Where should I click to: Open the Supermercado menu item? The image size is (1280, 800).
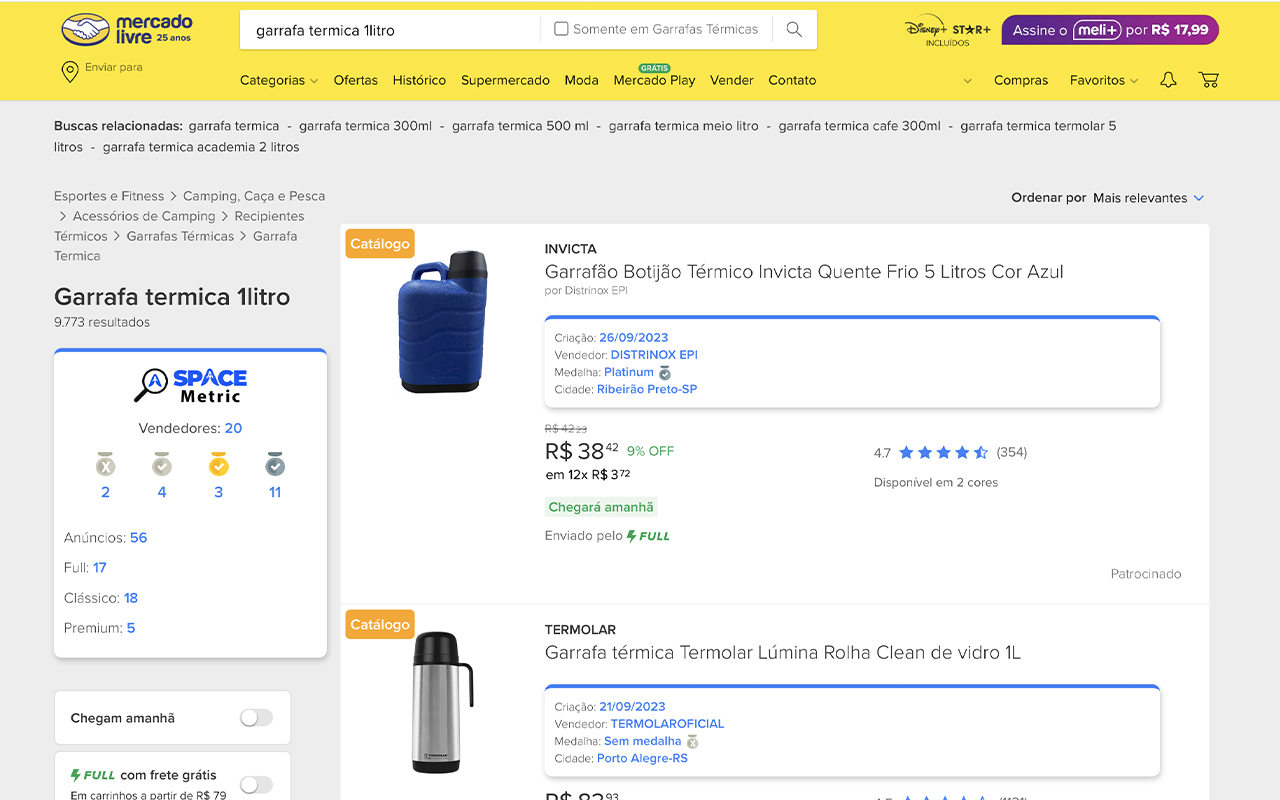tap(505, 80)
